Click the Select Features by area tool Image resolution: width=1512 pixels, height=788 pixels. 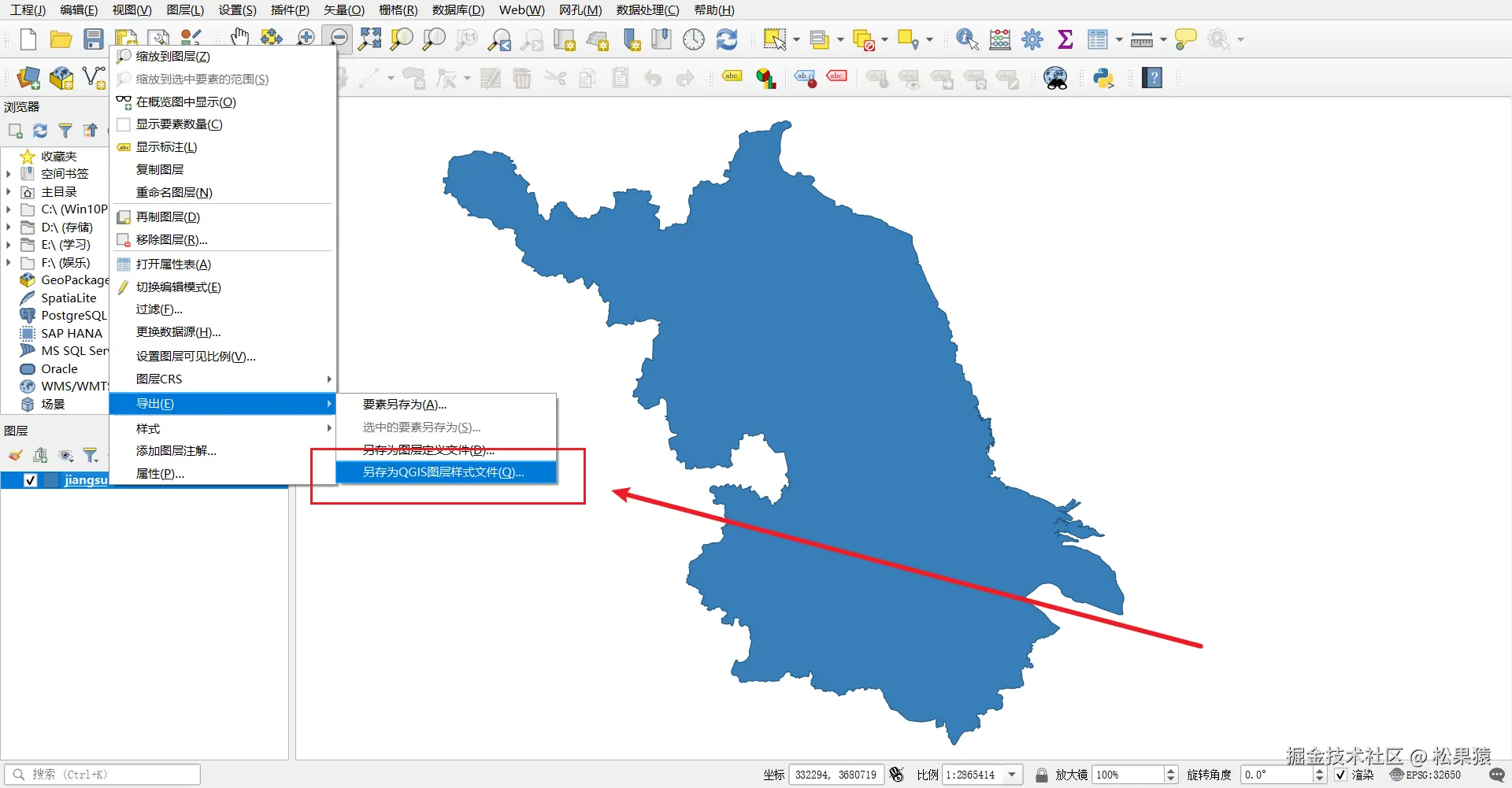(774, 39)
